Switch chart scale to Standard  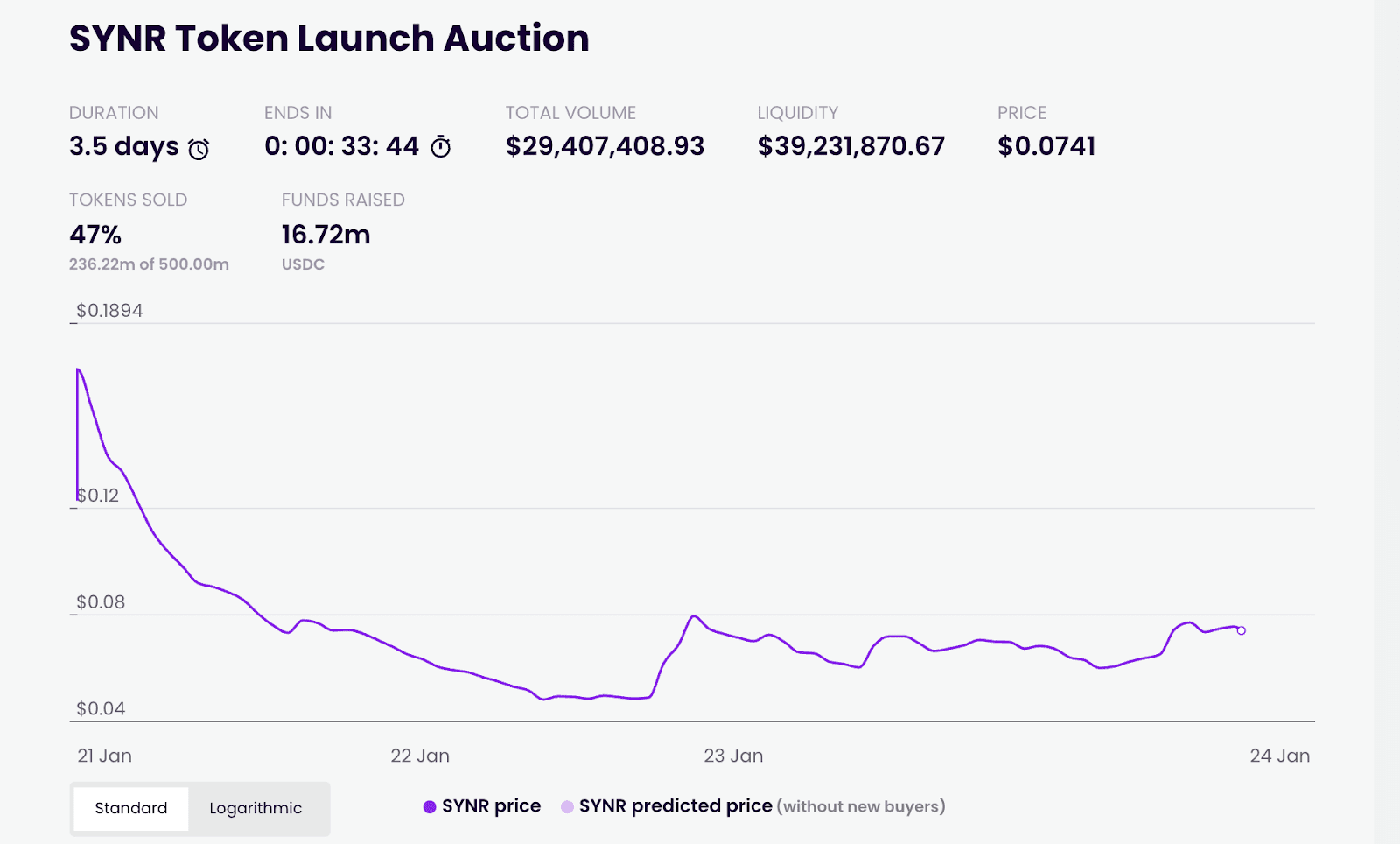(x=131, y=808)
